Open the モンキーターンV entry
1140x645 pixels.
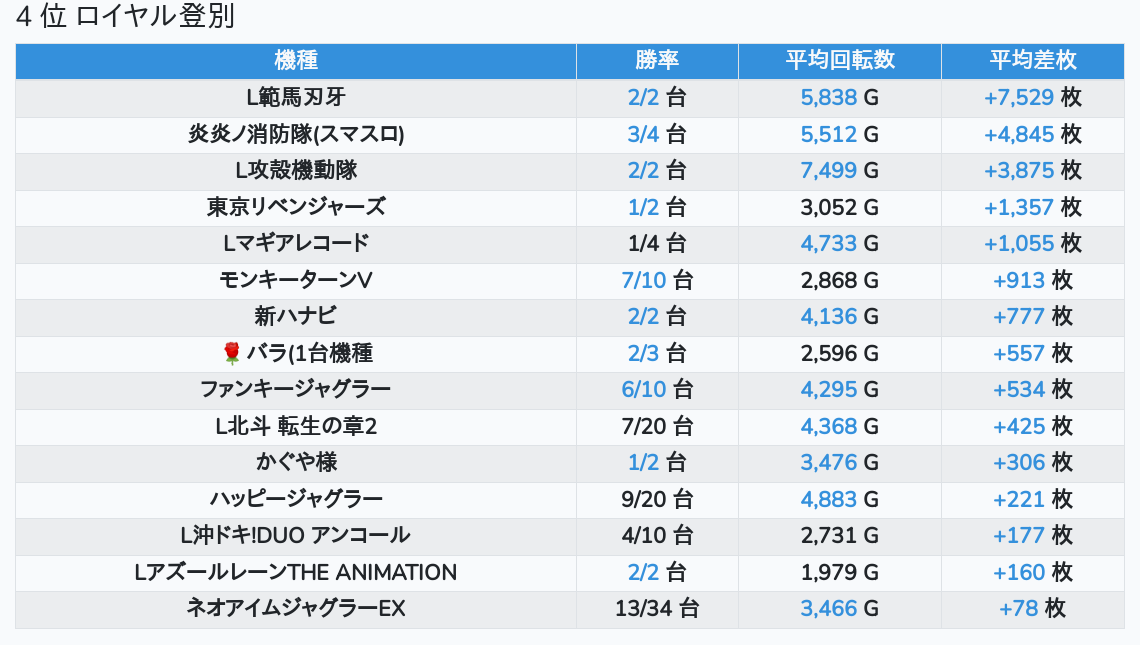[x=296, y=280]
